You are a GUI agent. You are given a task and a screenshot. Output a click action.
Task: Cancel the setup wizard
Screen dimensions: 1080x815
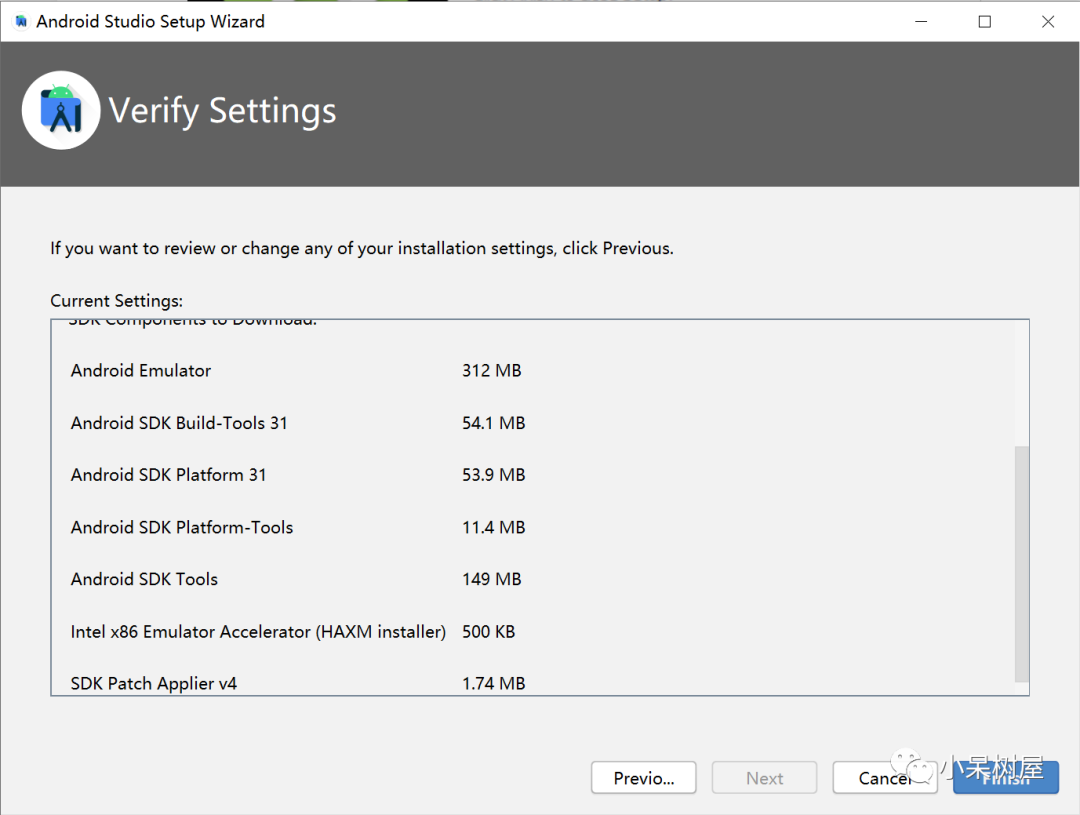(x=884, y=778)
